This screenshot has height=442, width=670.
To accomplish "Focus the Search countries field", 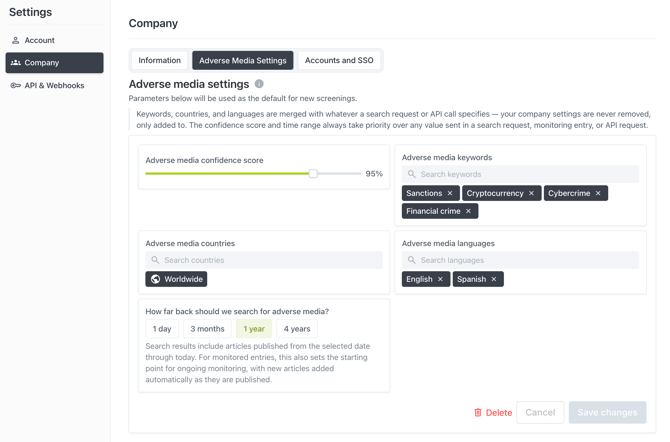I will point(264,260).
